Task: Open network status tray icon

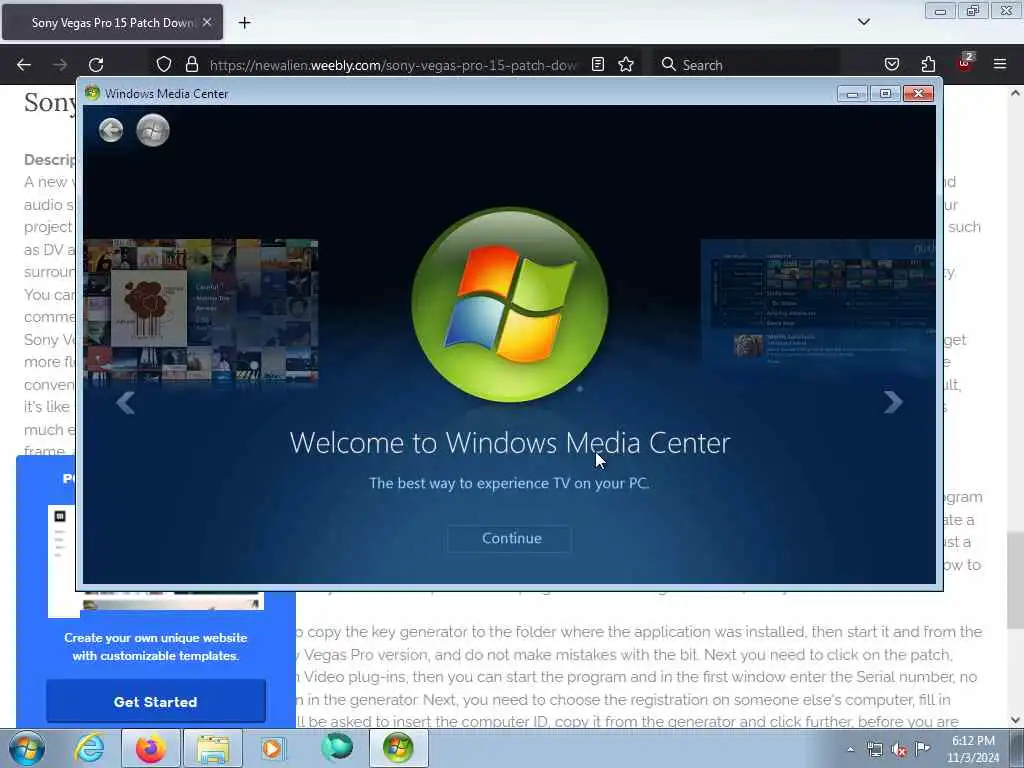Action: coord(874,749)
